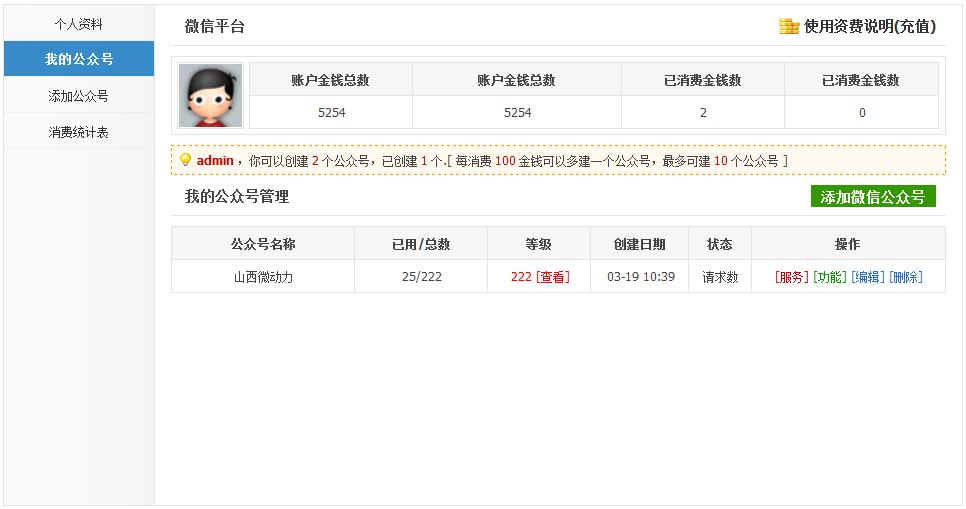The image size is (966, 509).
Task: Click the green 添加微信公众号 button
Action: 873,197
